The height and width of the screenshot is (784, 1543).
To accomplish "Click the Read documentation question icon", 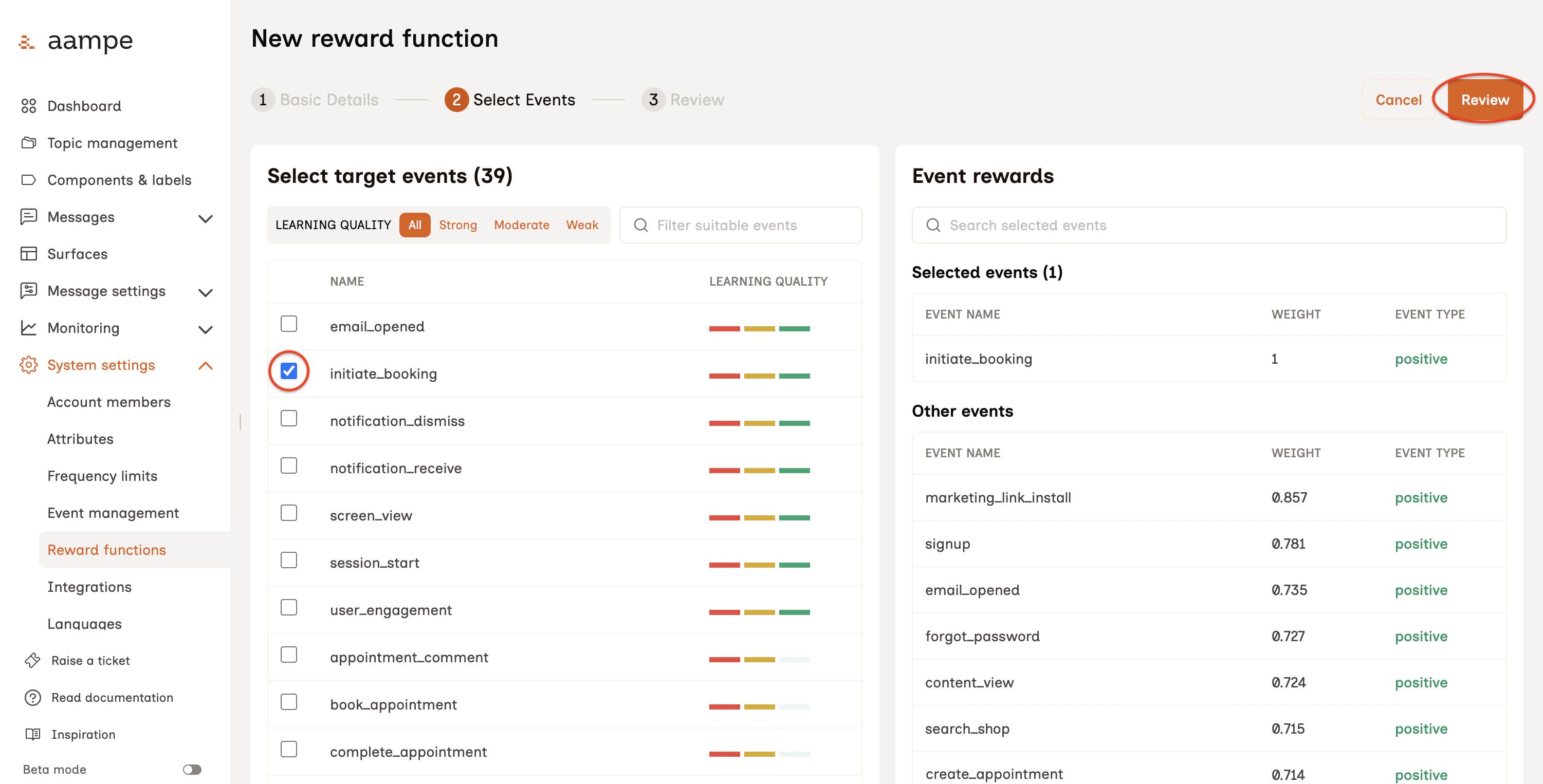I will pos(33,698).
